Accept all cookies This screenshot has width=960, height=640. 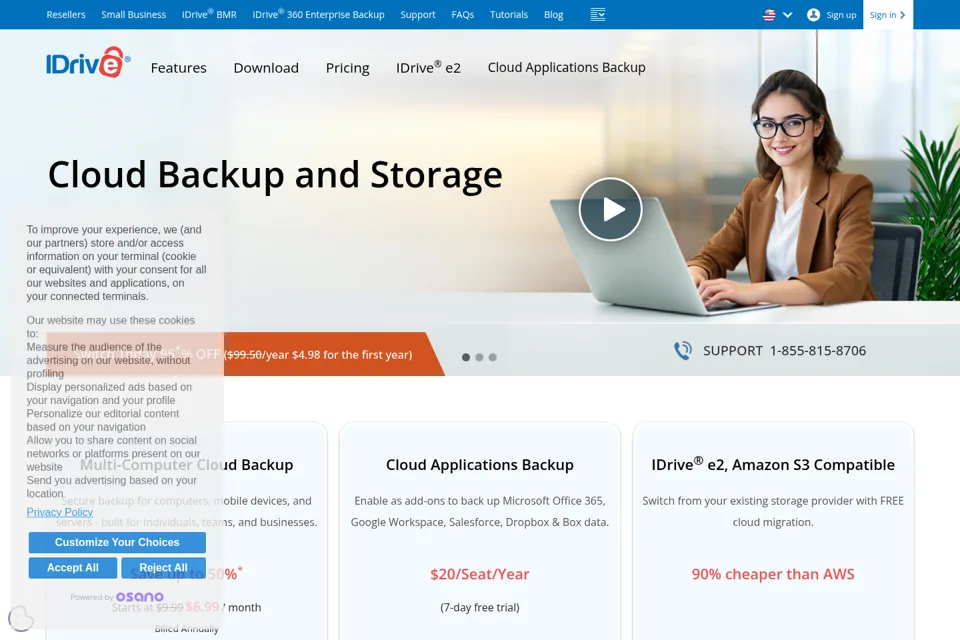coord(73,568)
